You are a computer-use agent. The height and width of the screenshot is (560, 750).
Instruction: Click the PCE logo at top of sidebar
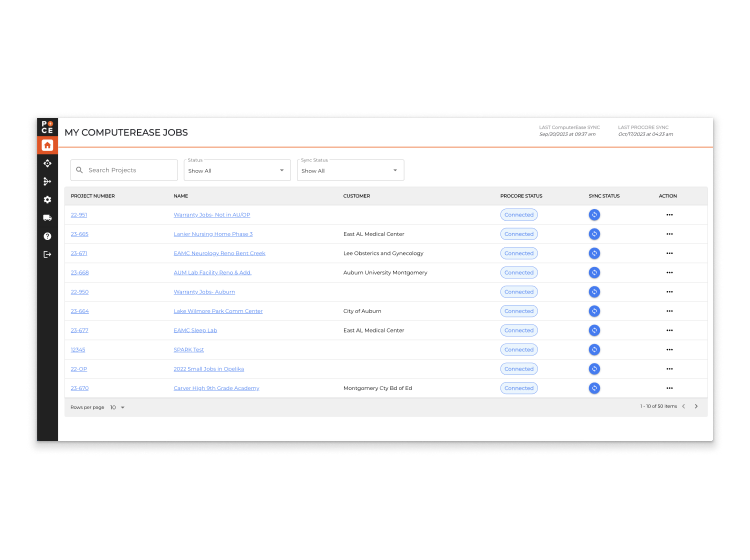[47, 127]
